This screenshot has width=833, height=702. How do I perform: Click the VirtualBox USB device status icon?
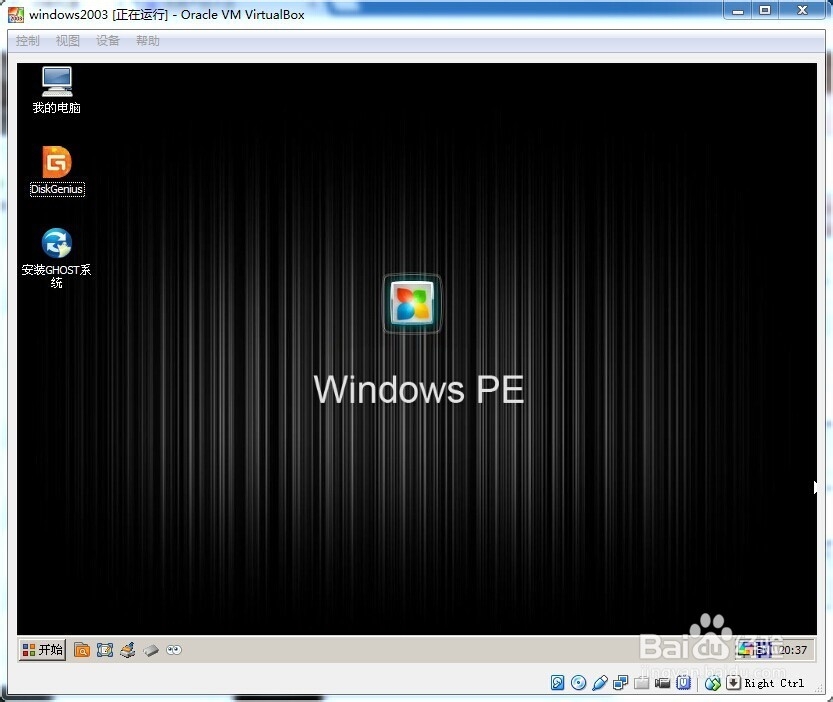(600, 682)
